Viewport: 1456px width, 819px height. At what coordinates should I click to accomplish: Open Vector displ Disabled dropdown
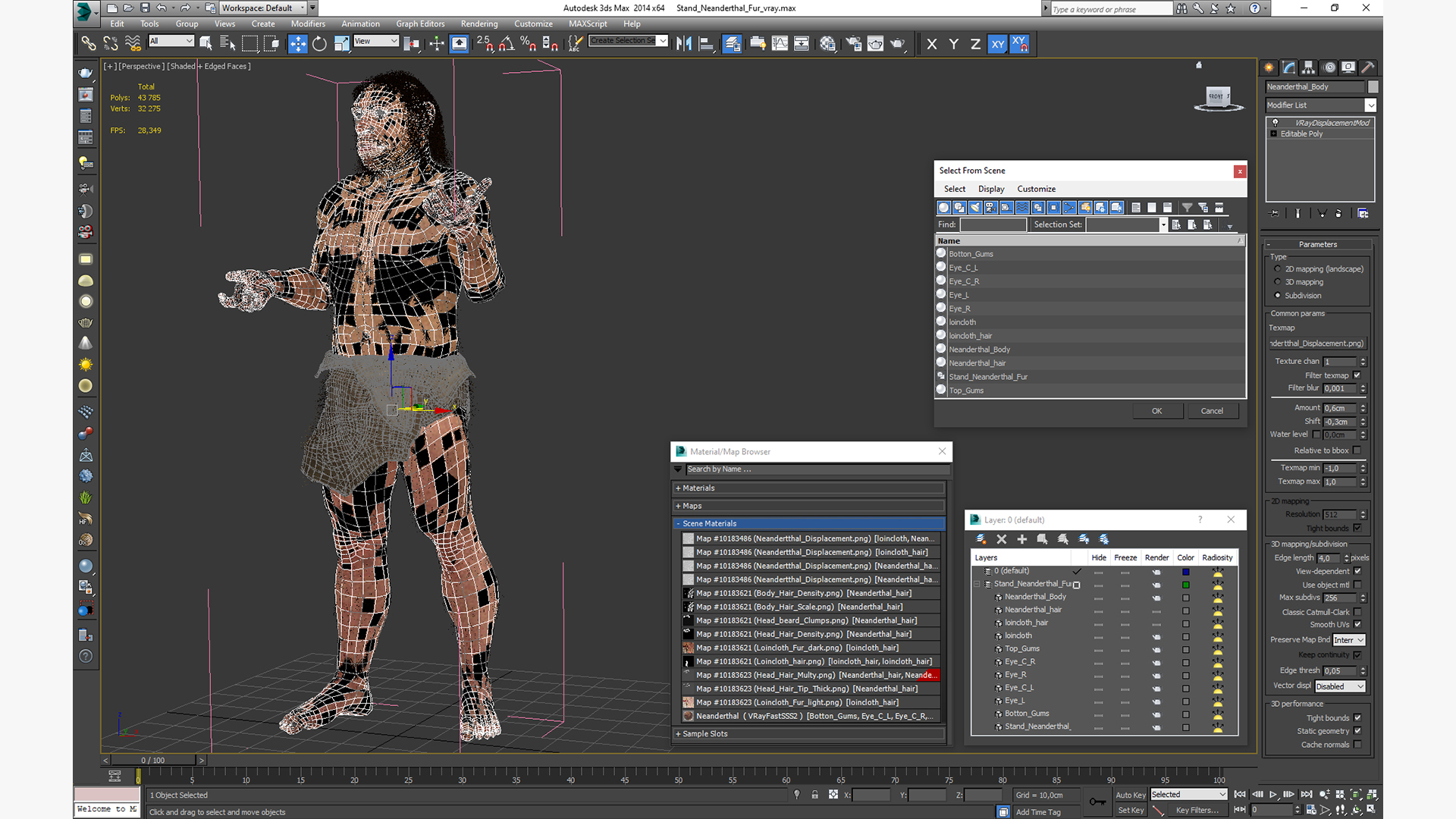click(1340, 686)
